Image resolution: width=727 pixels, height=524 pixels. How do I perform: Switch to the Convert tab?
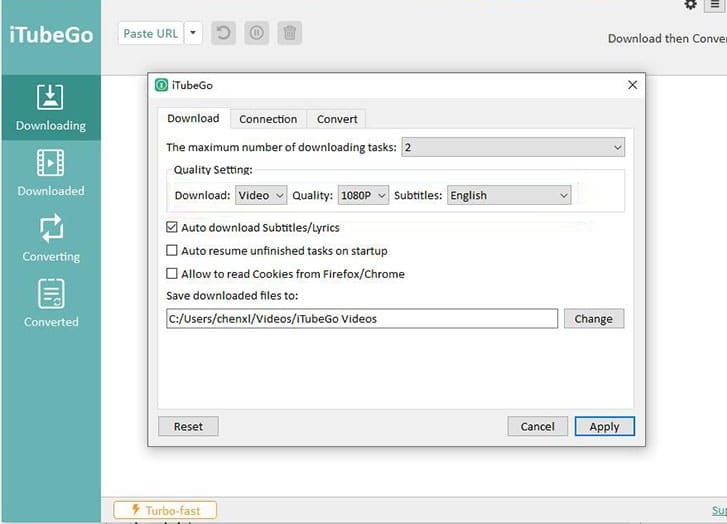tap(337, 119)
